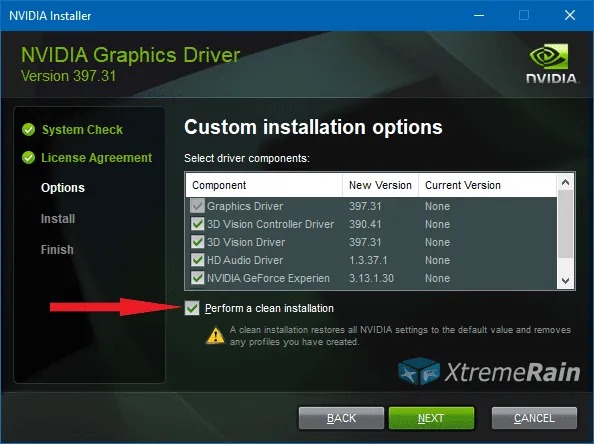Click the CANCEL button
This screenshot has width=594, height=444.
(x=534, y=418)
